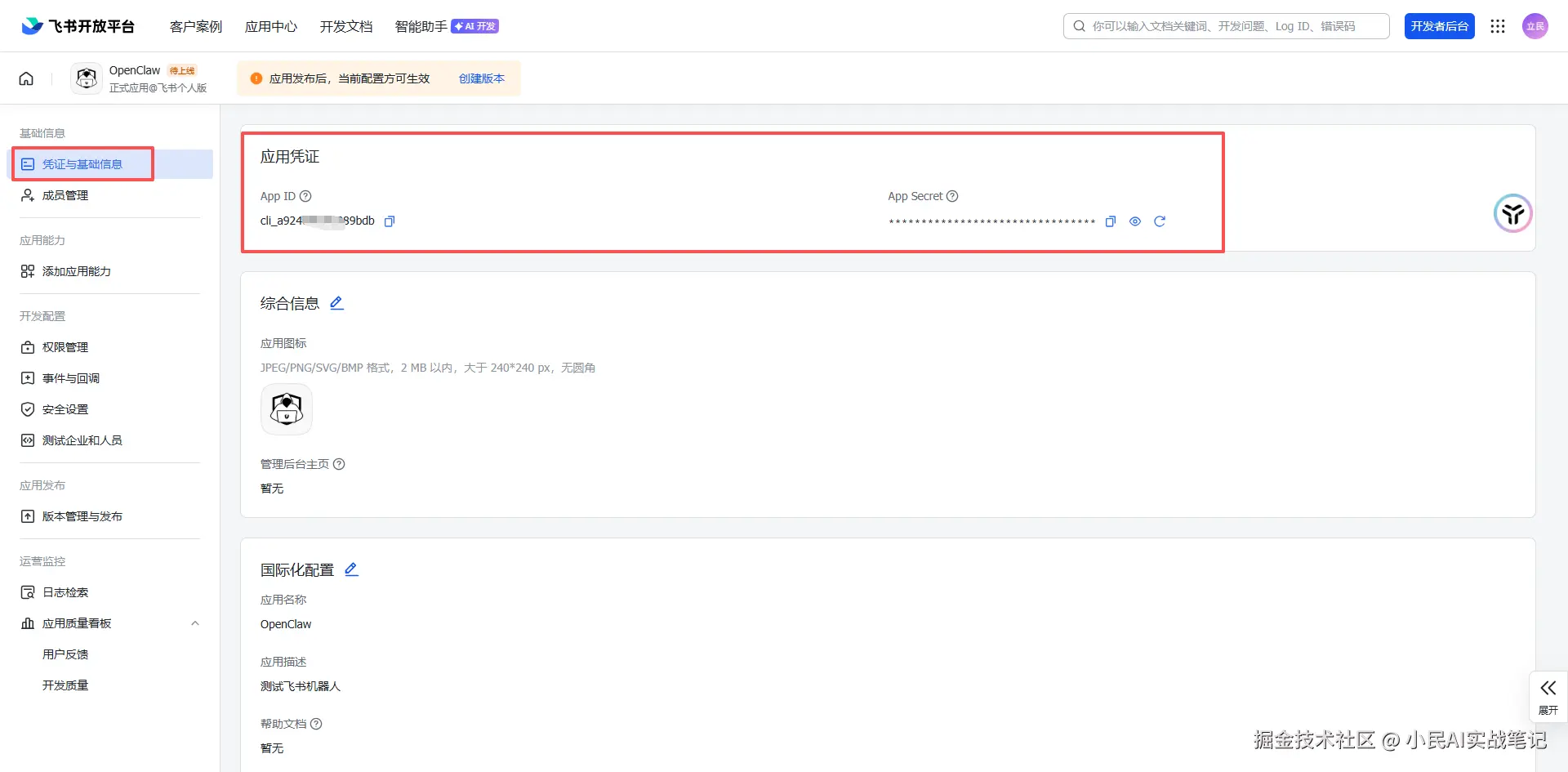Screen dimensions: 1568x772
Task: Collapse 应用质量看板 menu group
Action: tap(195, 623)
